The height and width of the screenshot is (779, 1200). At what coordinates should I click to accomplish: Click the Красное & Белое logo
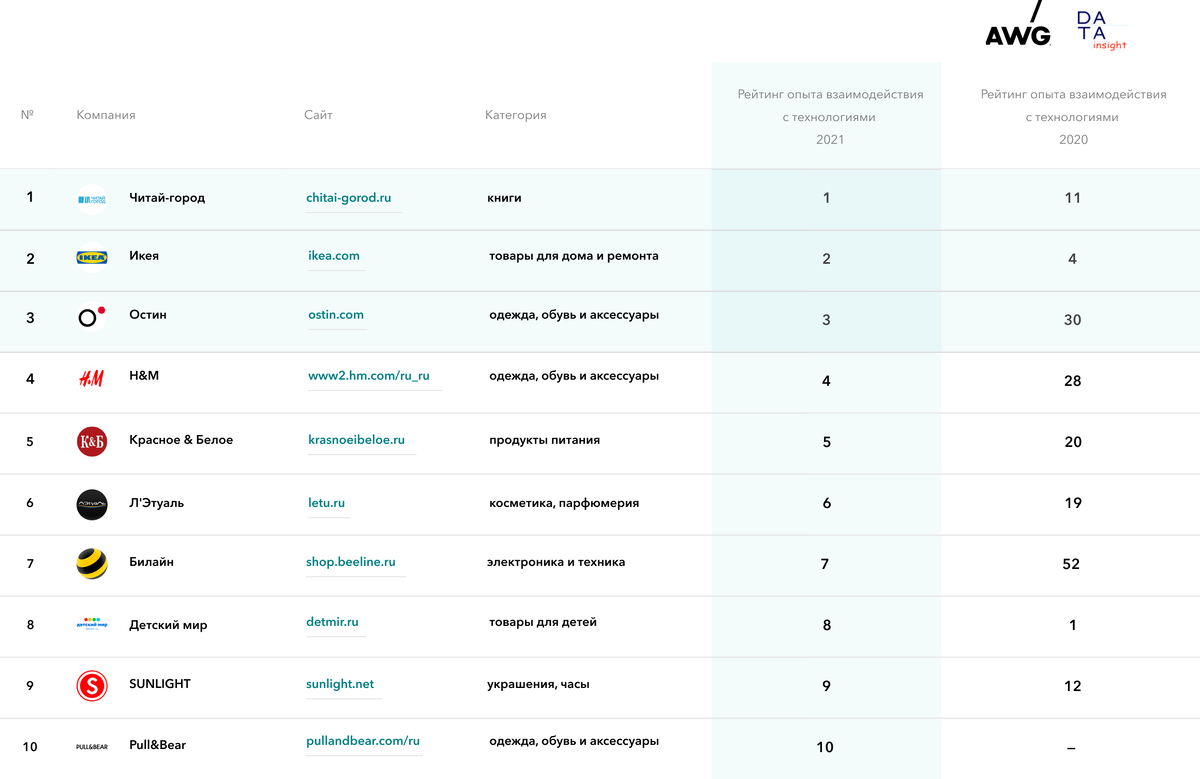[91, 441]
